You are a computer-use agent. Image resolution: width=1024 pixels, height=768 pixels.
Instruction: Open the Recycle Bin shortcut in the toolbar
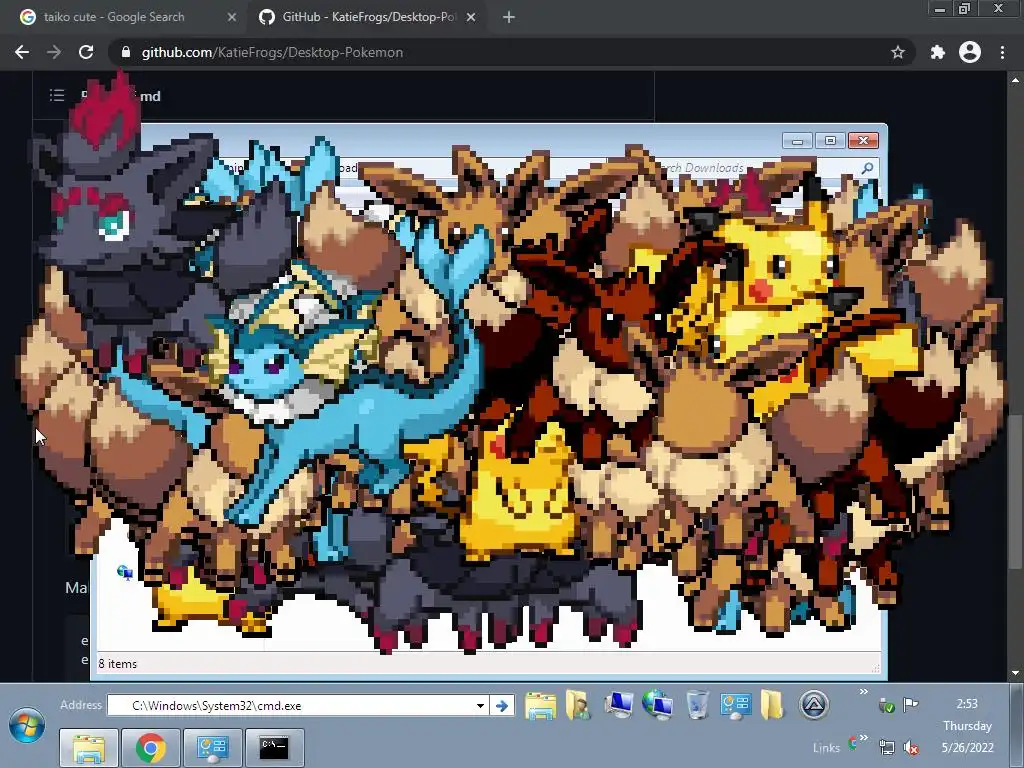click(x=697, y=705)
